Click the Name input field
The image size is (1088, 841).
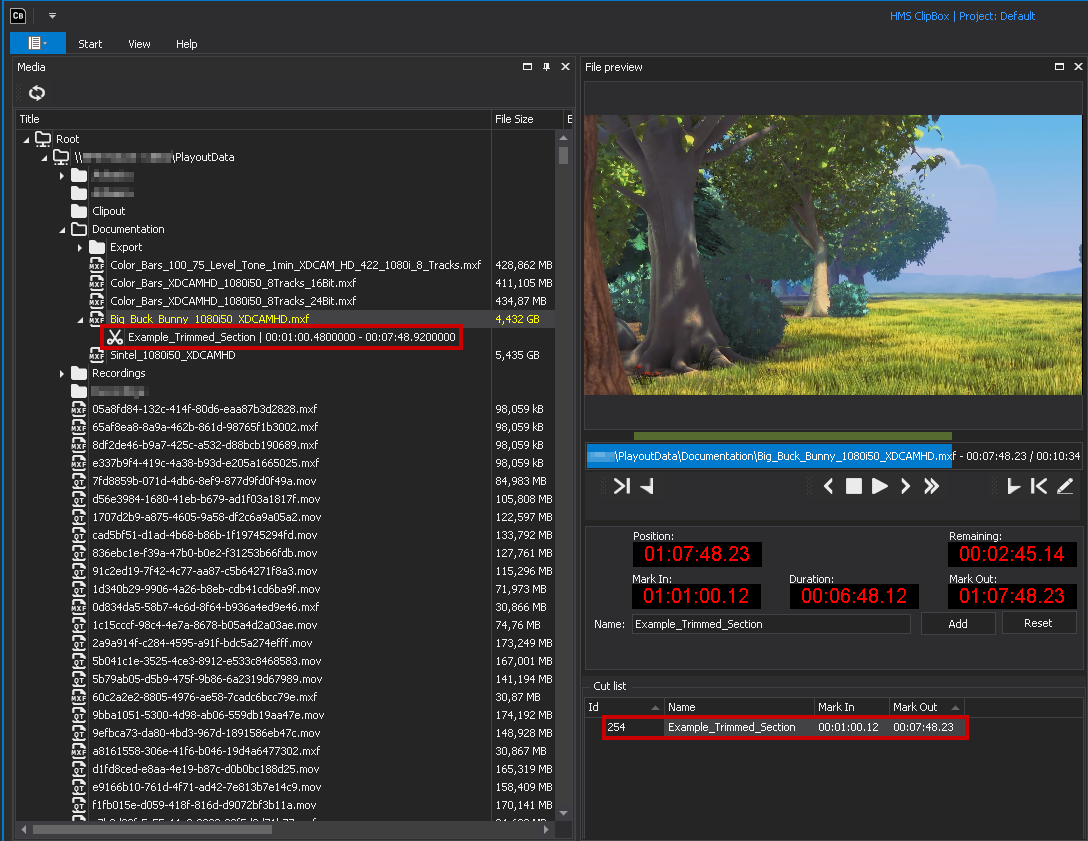click(771, 624)
